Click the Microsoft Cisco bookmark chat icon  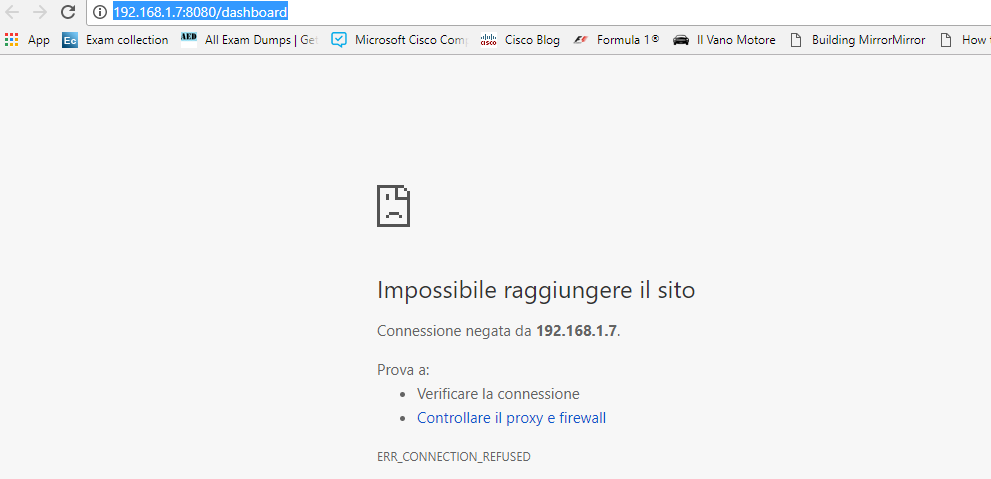coord(339,40)
